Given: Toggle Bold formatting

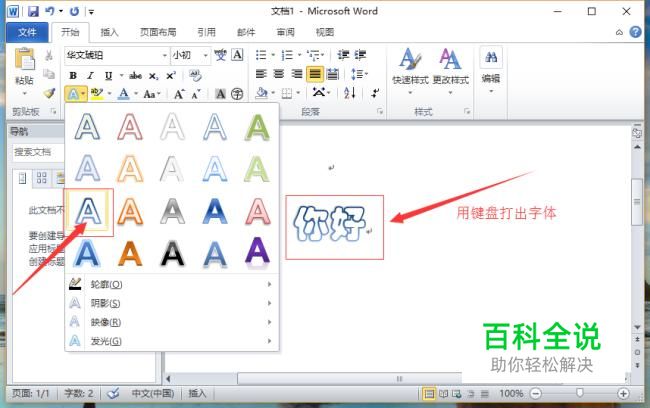Looking at the screenshot, I should coord(73,75).
